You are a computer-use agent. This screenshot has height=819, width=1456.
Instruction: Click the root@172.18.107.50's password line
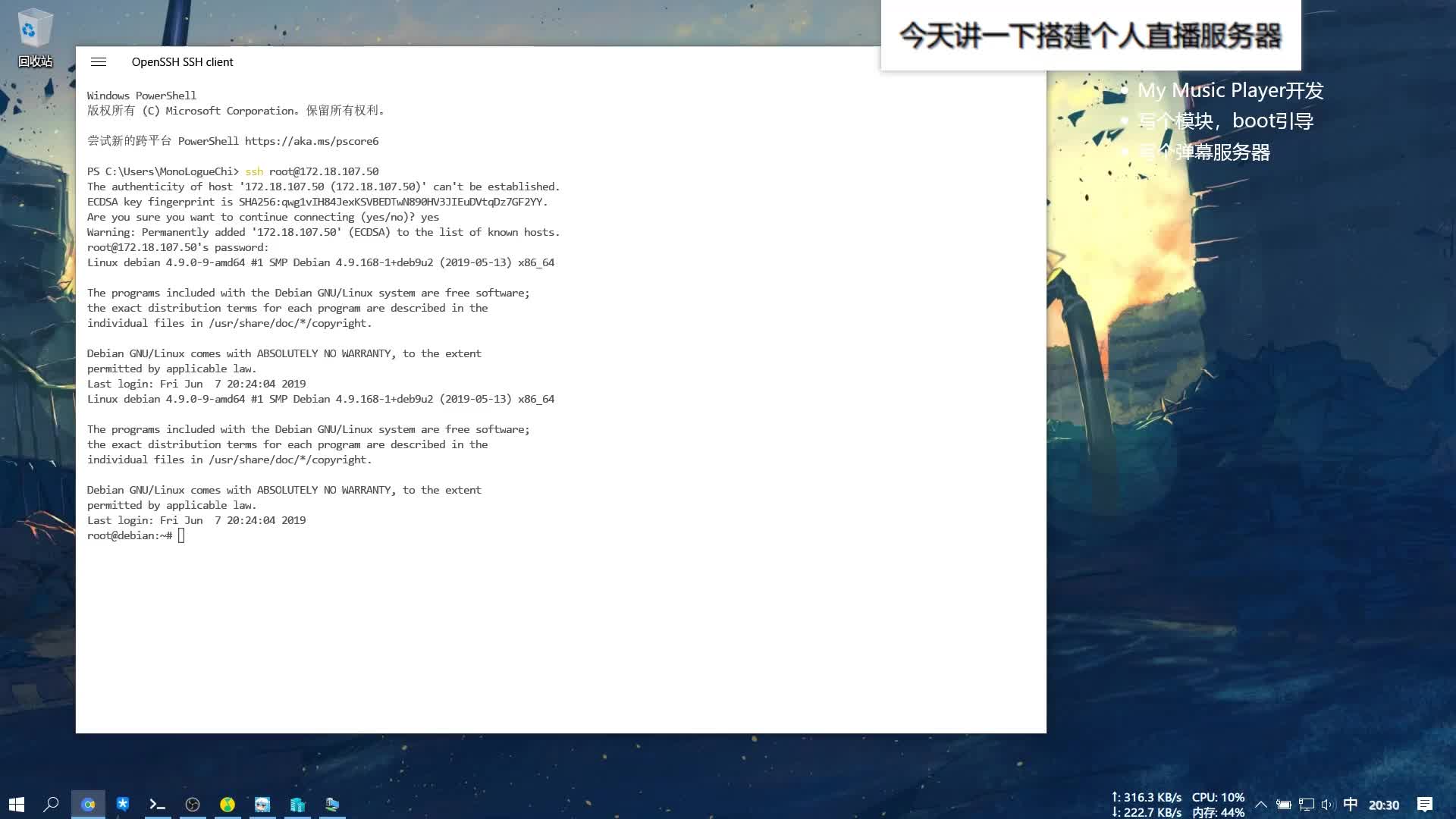(177, 247)
